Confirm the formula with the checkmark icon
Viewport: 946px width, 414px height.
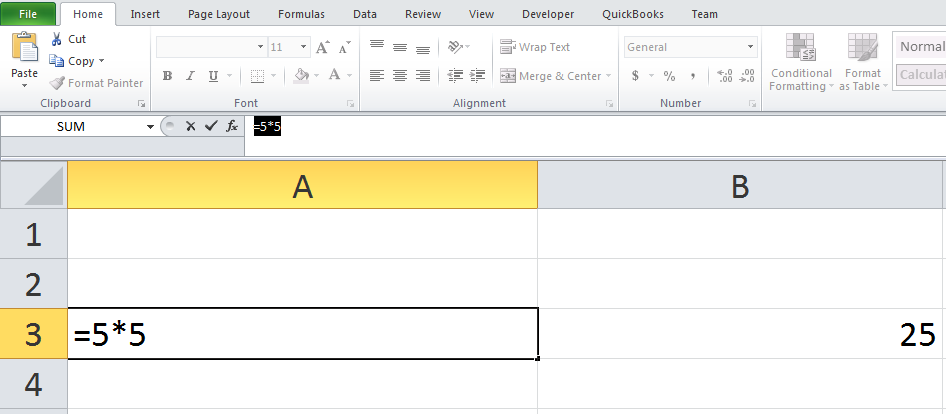pos(211,126)
